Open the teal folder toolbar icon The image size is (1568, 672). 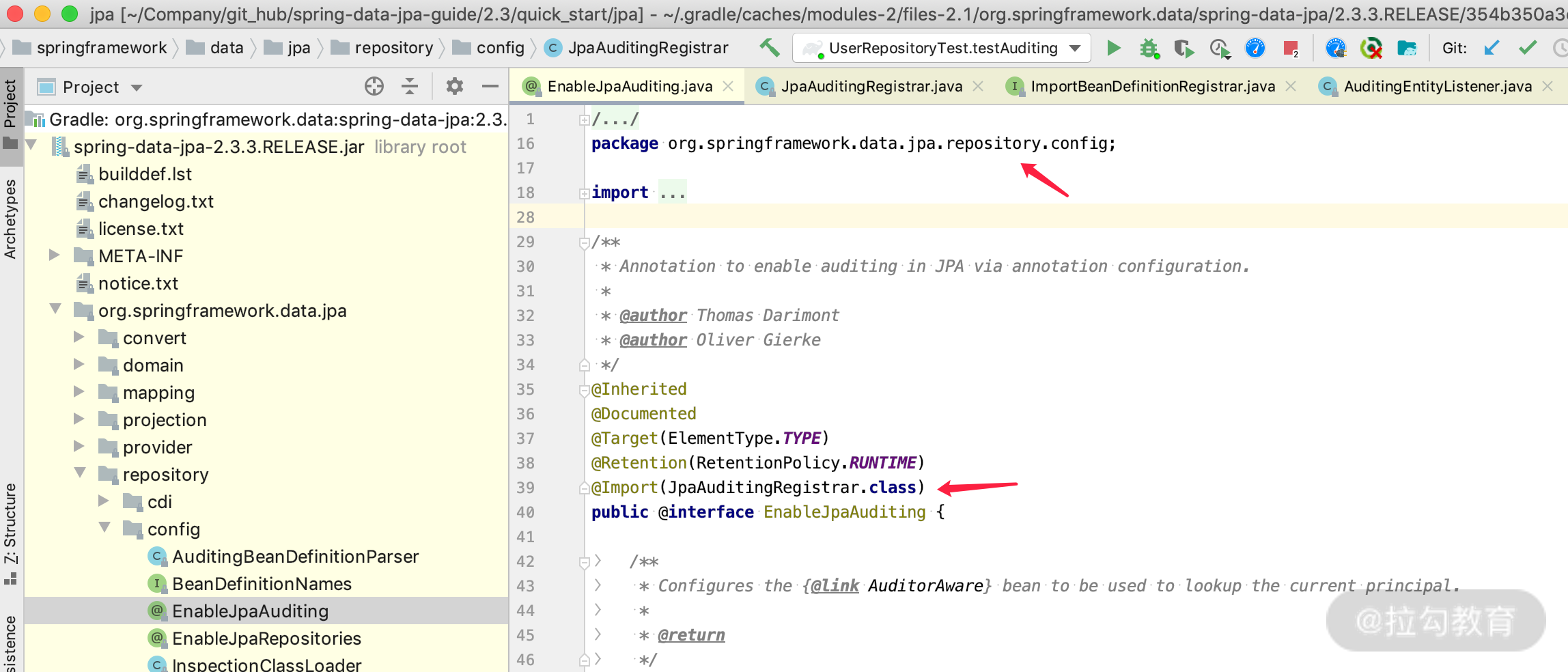[1407, 48]
